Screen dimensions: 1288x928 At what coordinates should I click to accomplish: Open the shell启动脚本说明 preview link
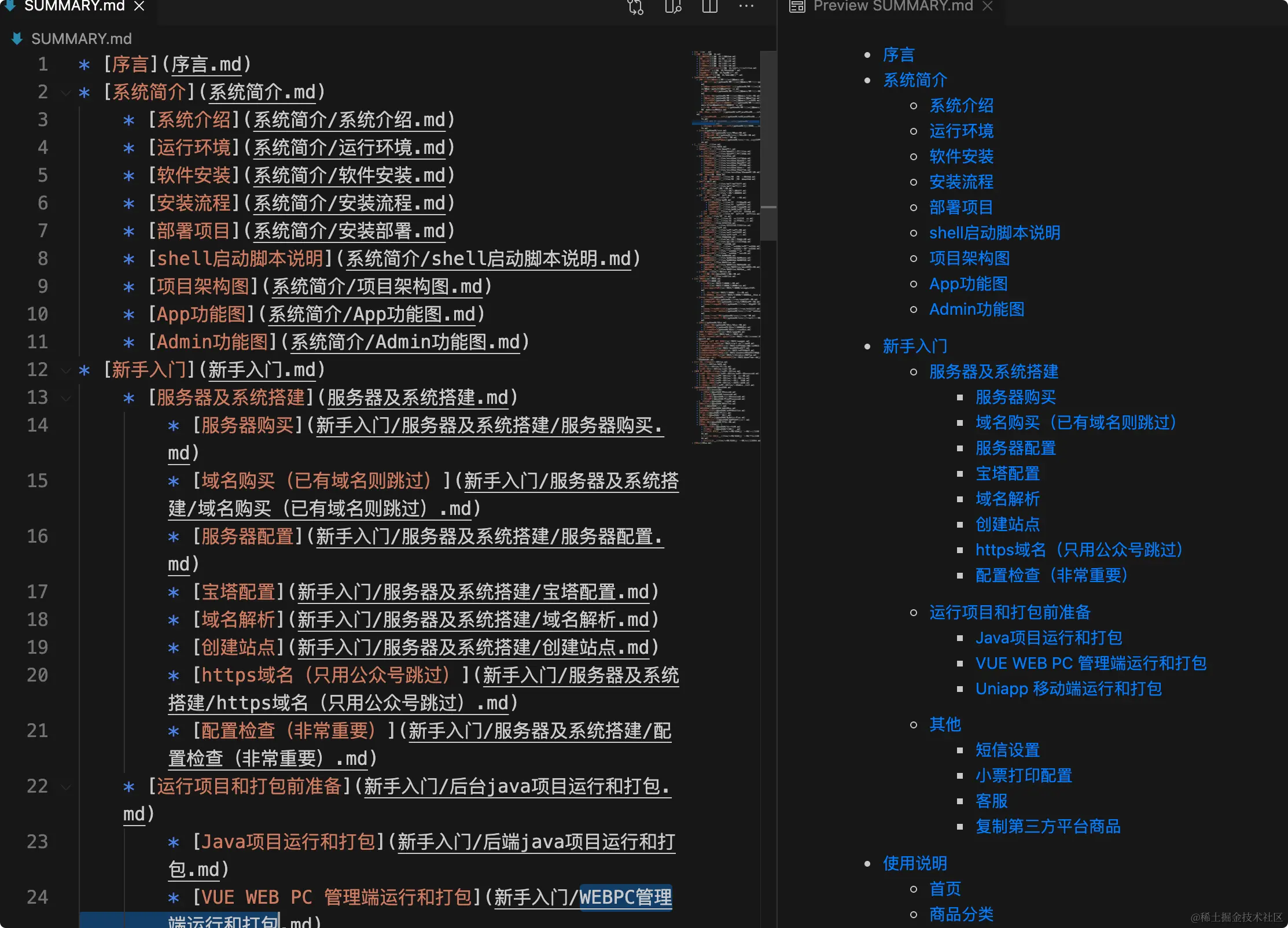click(994, 233)
